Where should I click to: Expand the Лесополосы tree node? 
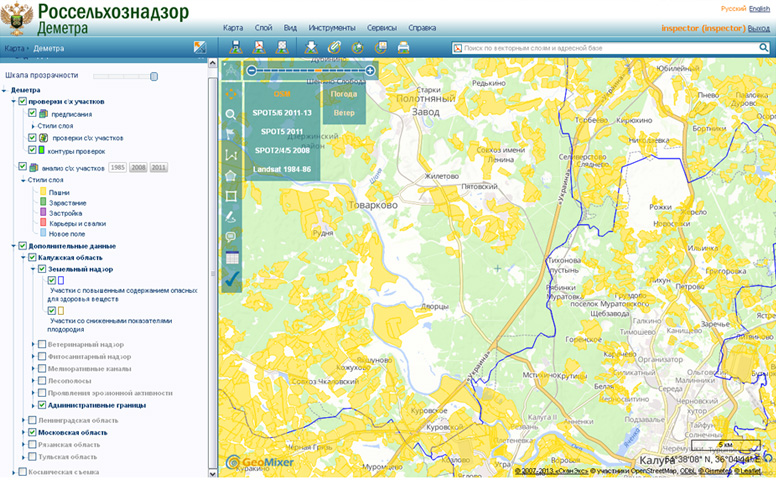[x=33, y=381]
